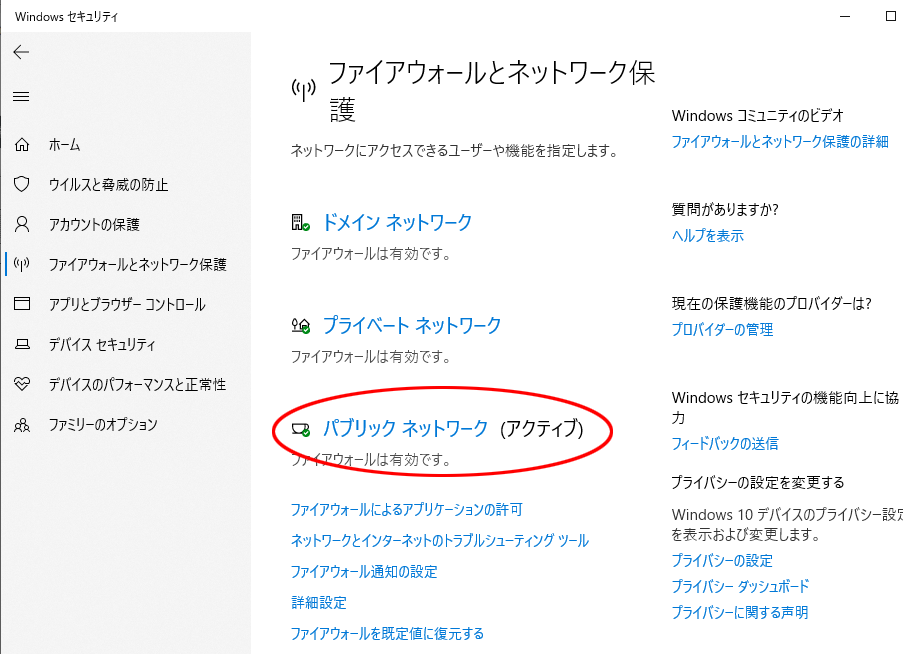Click the person icon for アカウントの保護
This screenshot has width=903, height=654.
22,224
